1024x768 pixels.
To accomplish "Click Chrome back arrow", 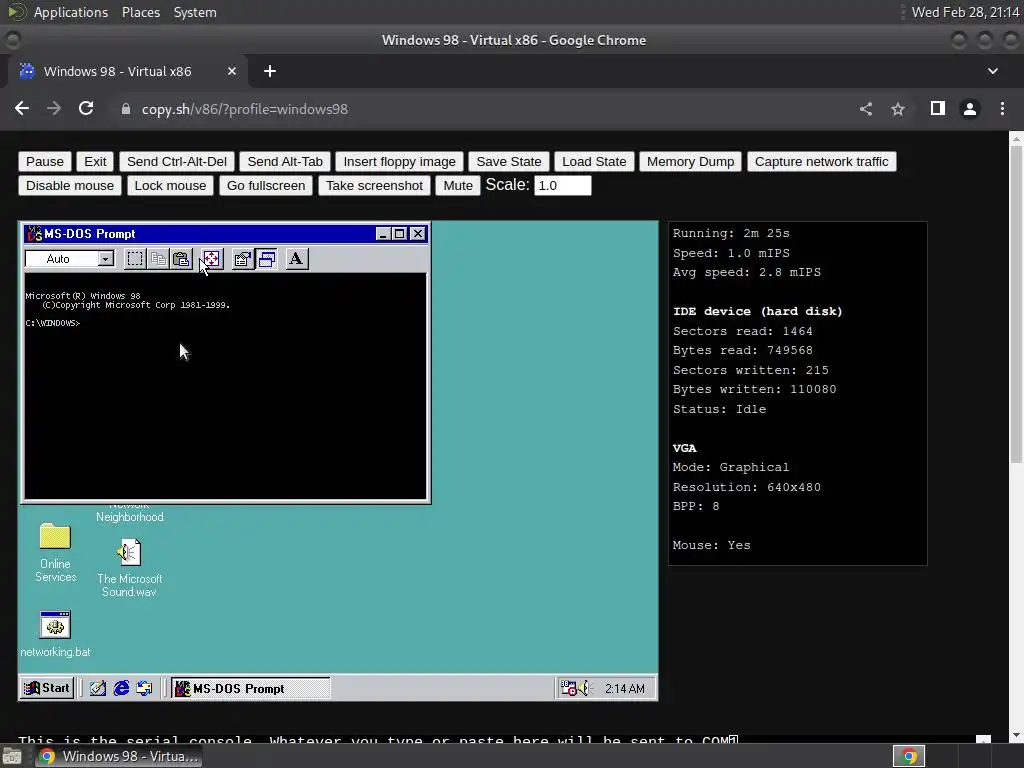I will [22, 109].
